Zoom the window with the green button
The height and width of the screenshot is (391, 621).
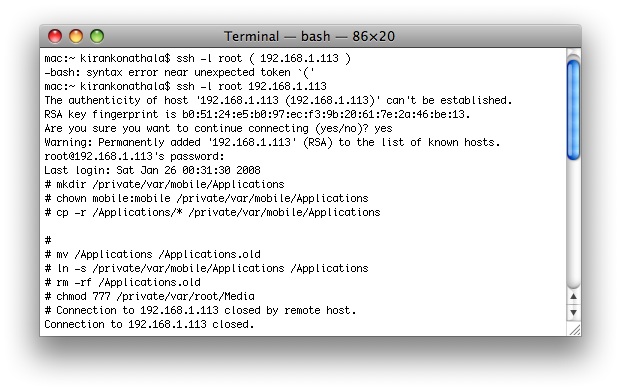pos(97,36)
